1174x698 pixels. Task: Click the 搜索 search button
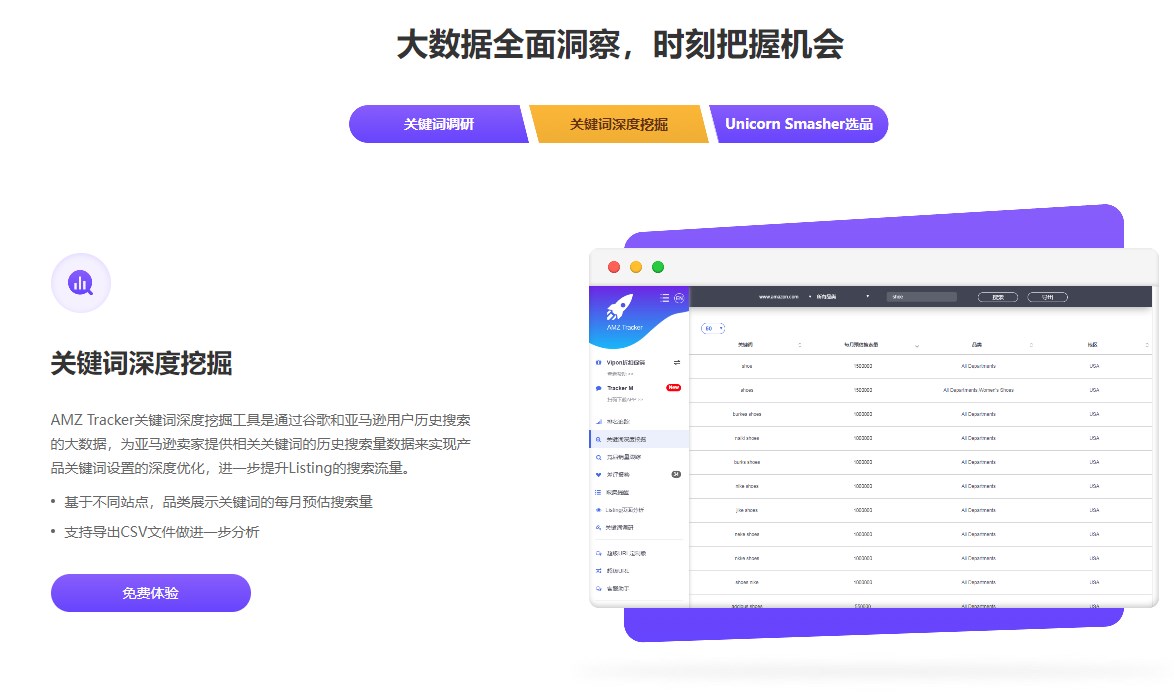pos(998,297)
